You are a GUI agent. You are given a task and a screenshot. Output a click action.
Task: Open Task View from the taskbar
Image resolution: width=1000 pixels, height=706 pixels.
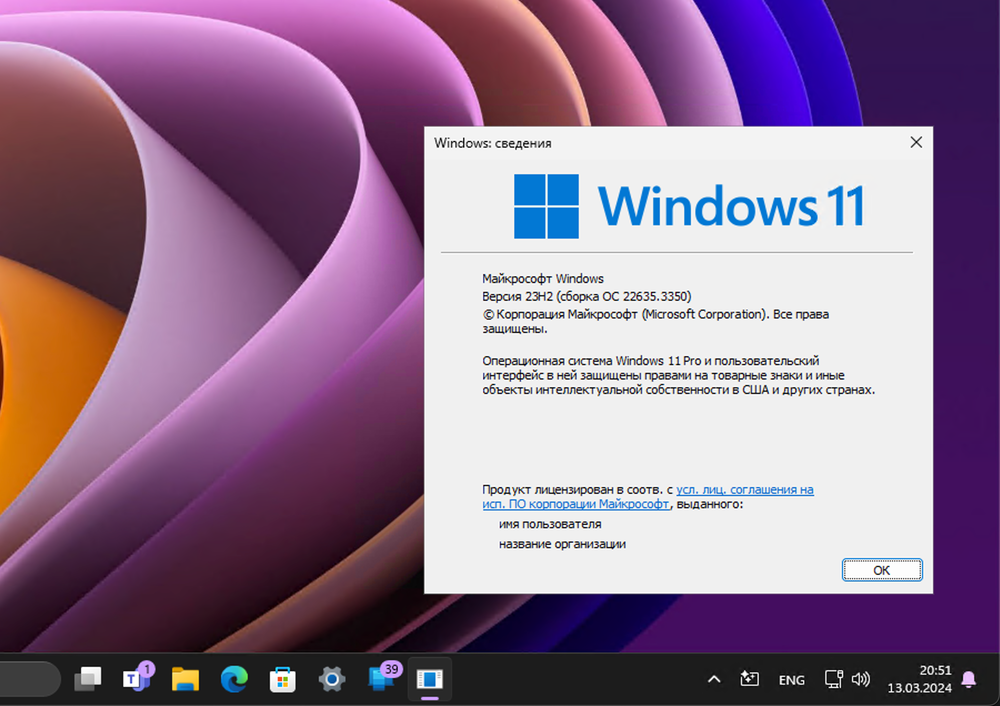(87, 679)
